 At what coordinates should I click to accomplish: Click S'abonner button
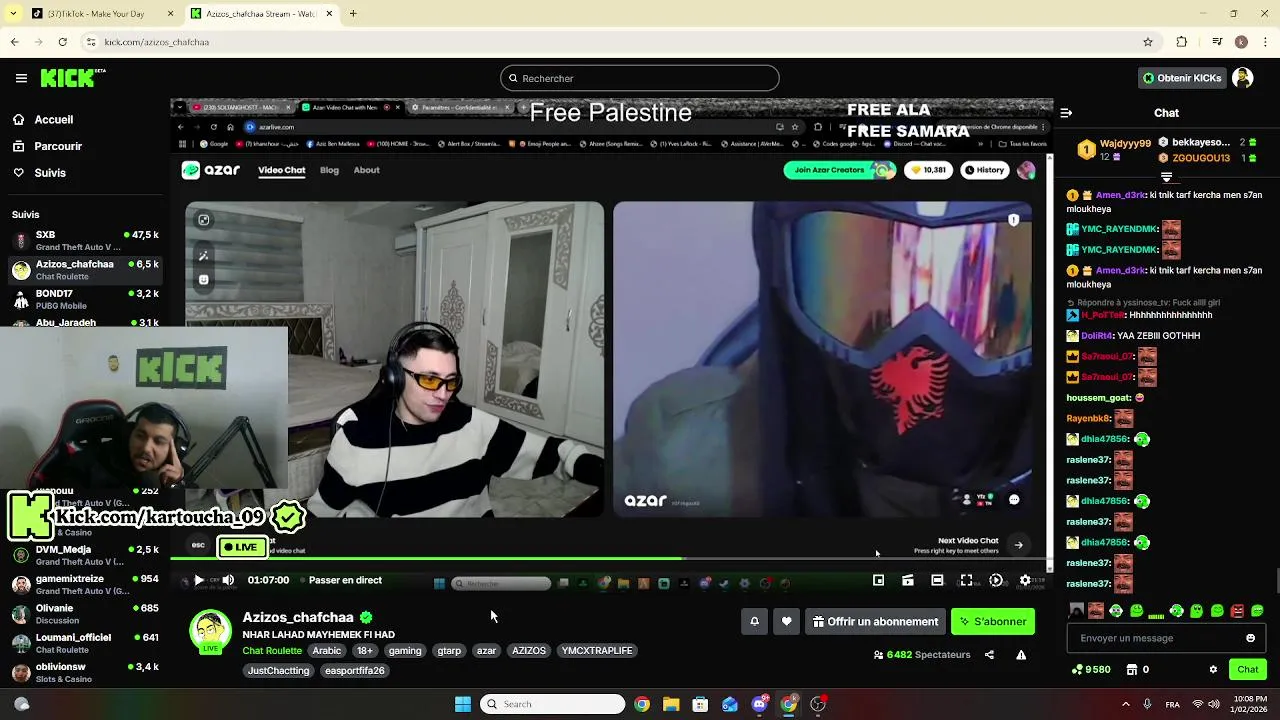(993, 621)
